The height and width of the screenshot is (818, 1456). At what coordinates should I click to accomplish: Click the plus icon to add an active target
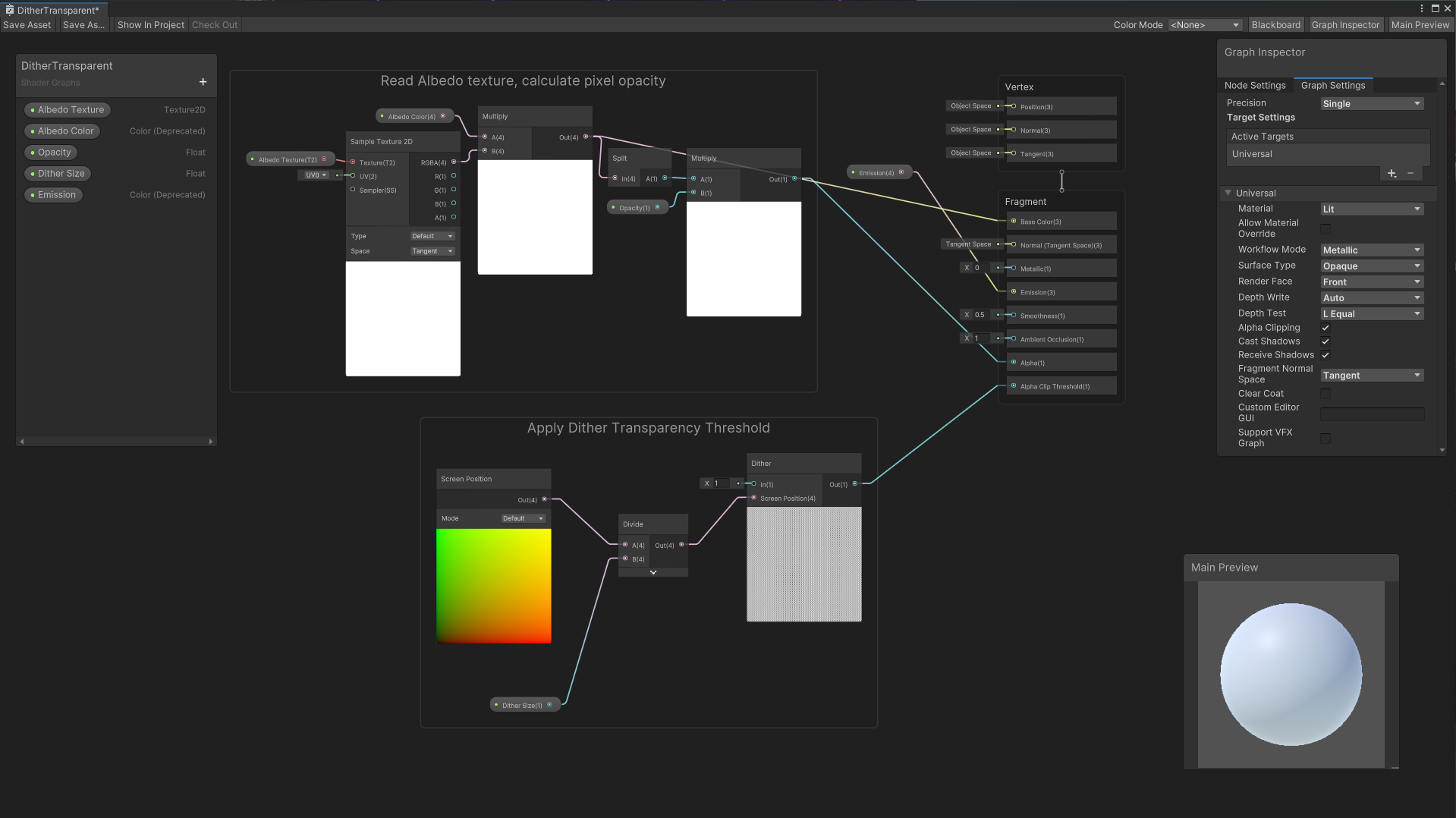pos(1392,173)
